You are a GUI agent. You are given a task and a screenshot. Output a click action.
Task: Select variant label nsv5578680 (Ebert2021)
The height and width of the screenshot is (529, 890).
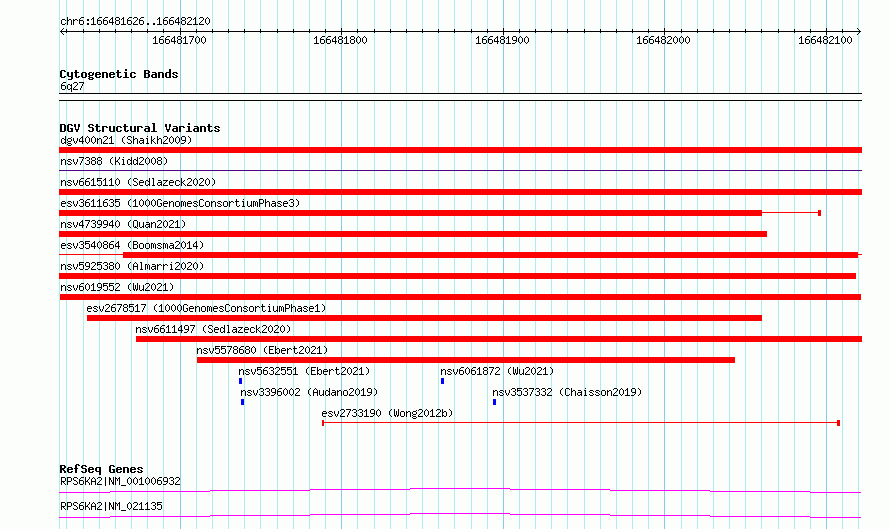262,350
